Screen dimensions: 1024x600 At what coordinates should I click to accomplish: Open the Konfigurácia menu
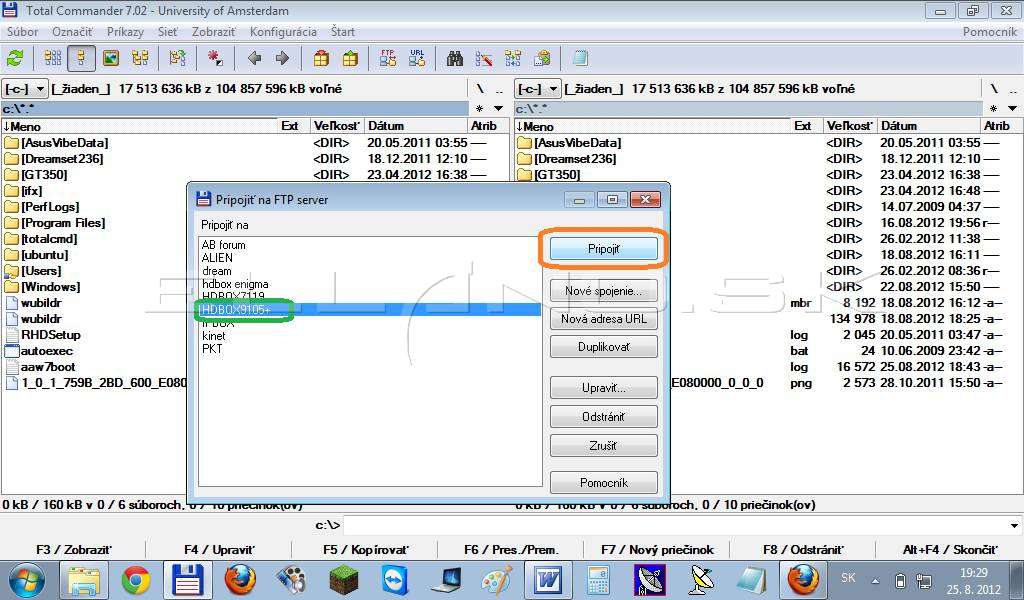(x=283, y=31)
